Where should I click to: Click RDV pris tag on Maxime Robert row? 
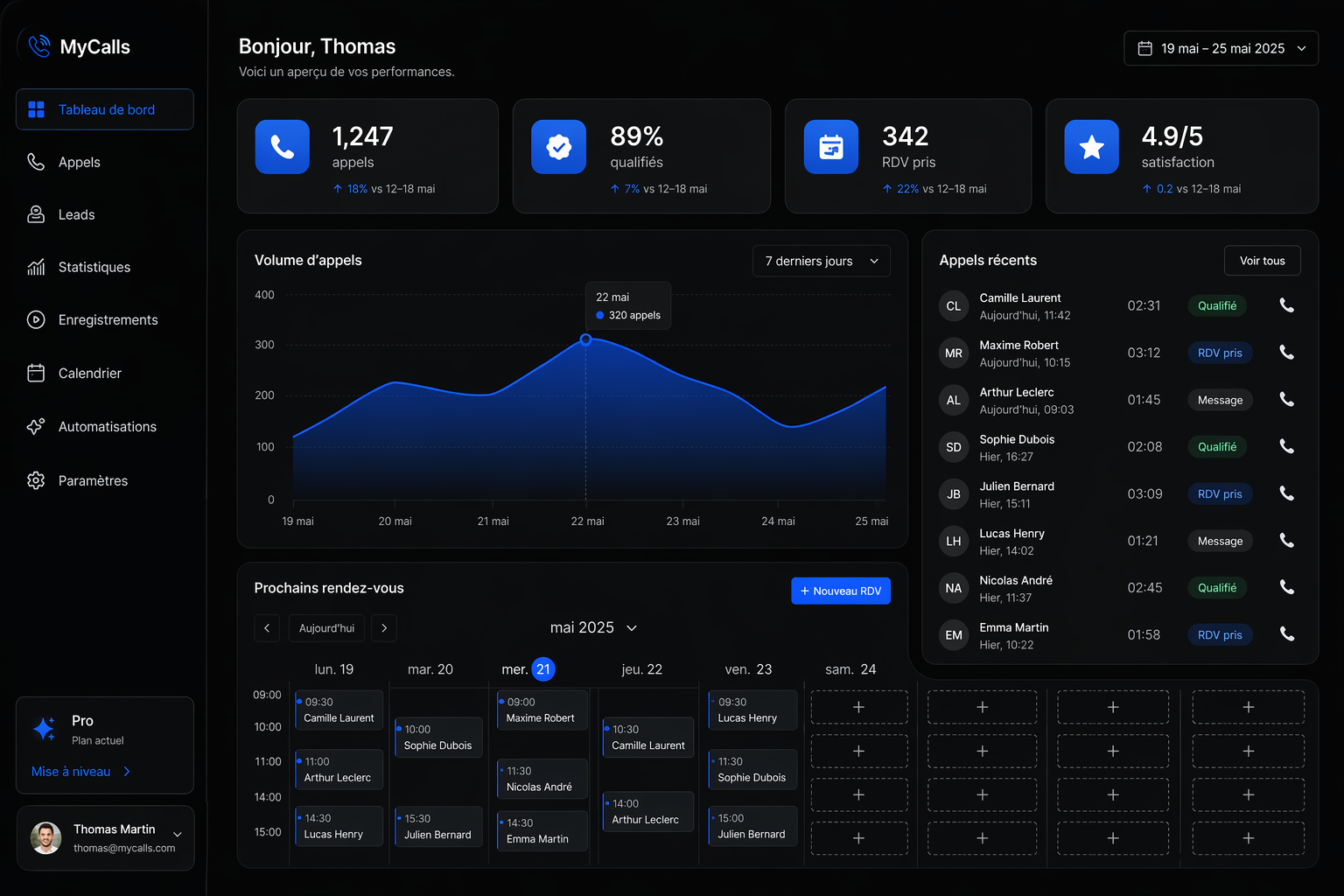tap(1220, 353)
